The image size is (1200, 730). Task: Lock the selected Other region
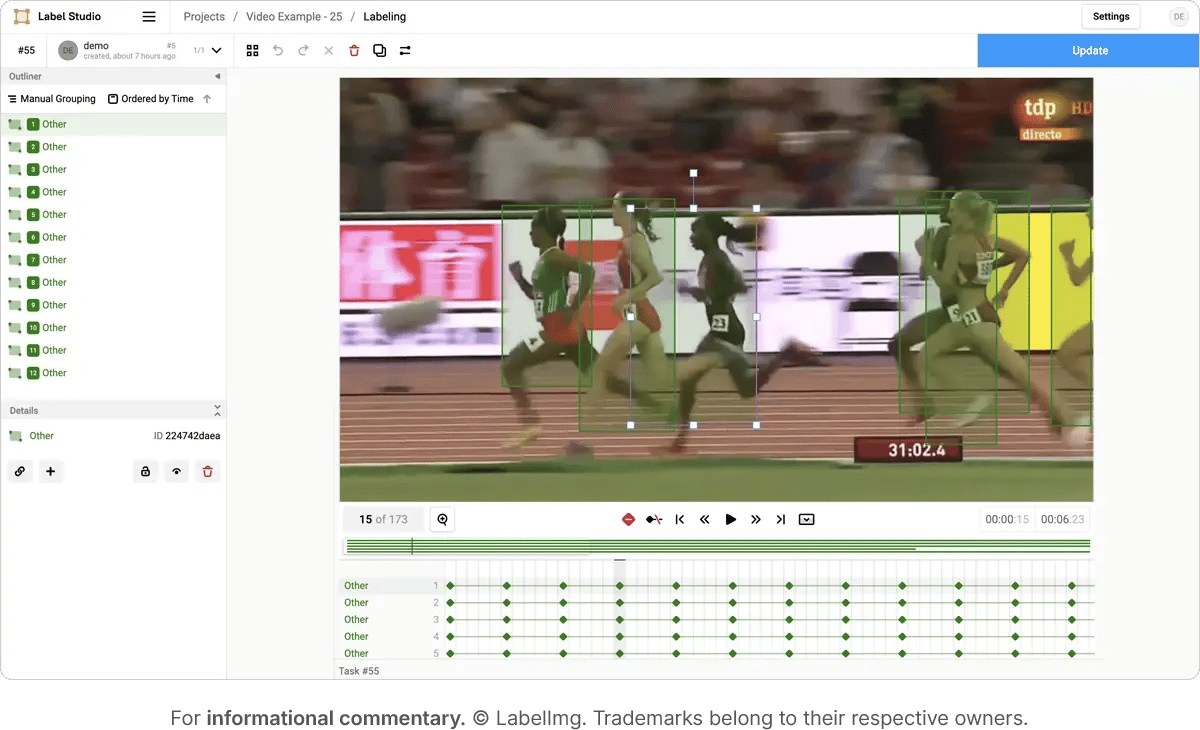tap(145, 471)
